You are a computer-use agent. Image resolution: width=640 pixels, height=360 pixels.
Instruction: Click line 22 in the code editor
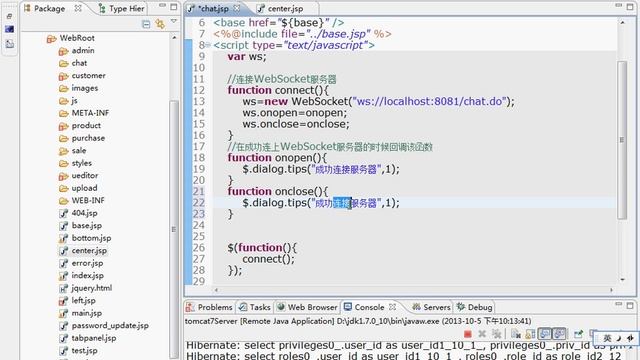(x=414, y=203)
